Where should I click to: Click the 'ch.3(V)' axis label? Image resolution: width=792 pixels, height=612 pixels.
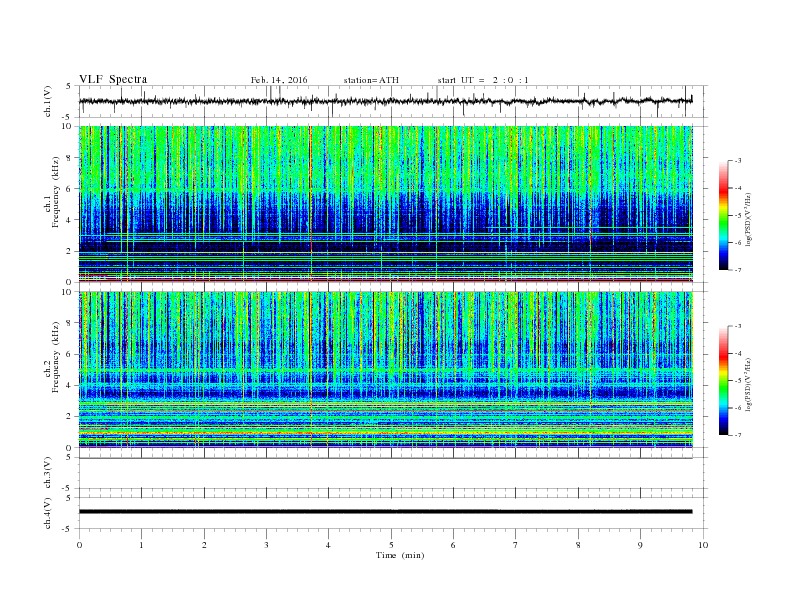[48, 473]
